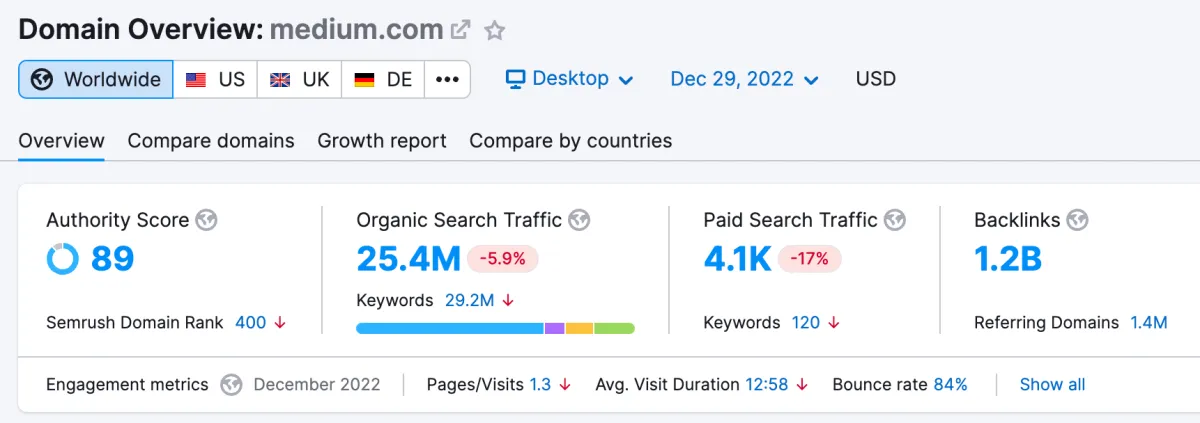Switch to the US database

click(x=215, y=79)
